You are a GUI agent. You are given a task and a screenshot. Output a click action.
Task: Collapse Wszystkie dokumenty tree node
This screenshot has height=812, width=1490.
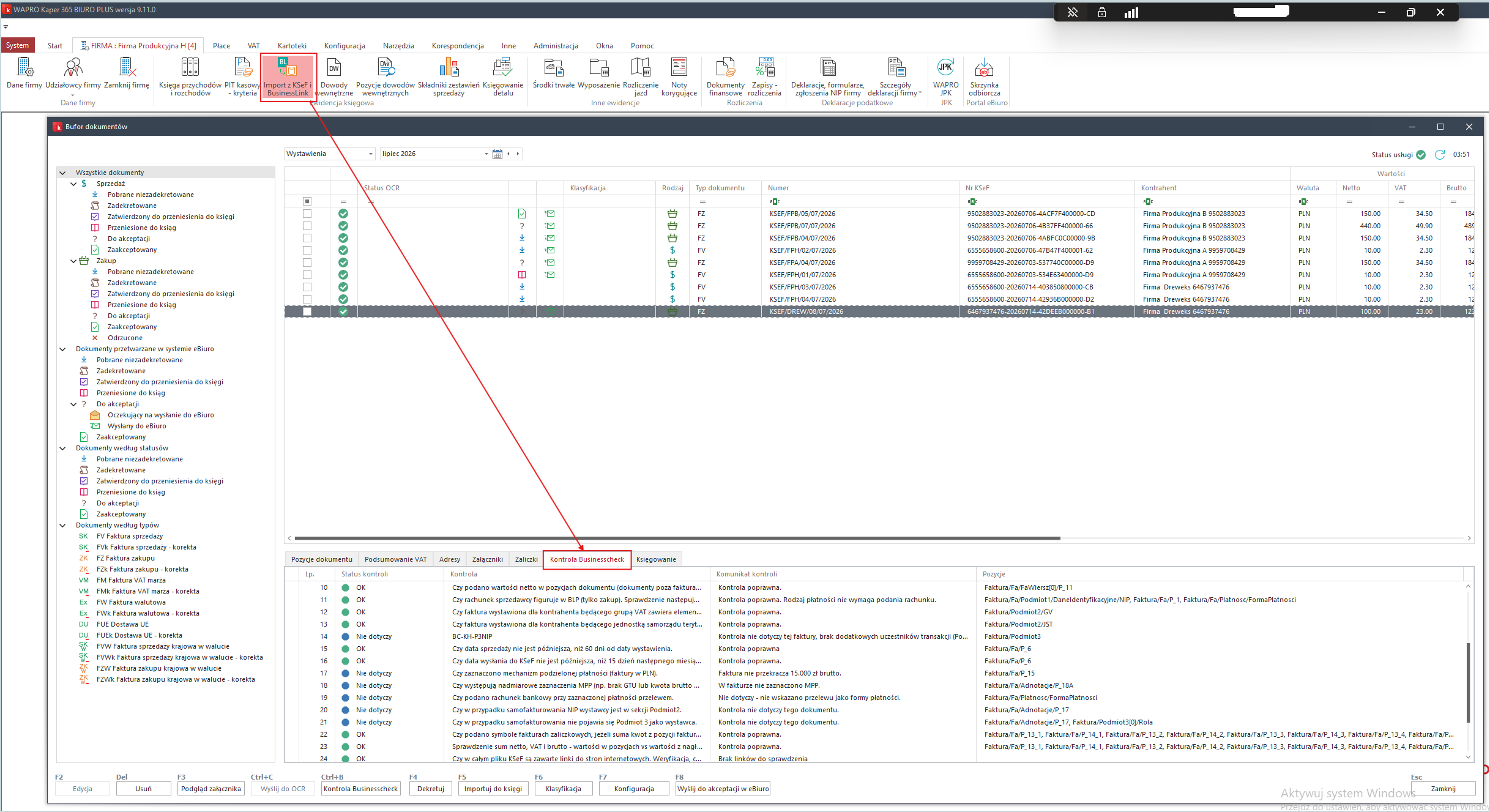pyautogui.click(x=62, y=173)
